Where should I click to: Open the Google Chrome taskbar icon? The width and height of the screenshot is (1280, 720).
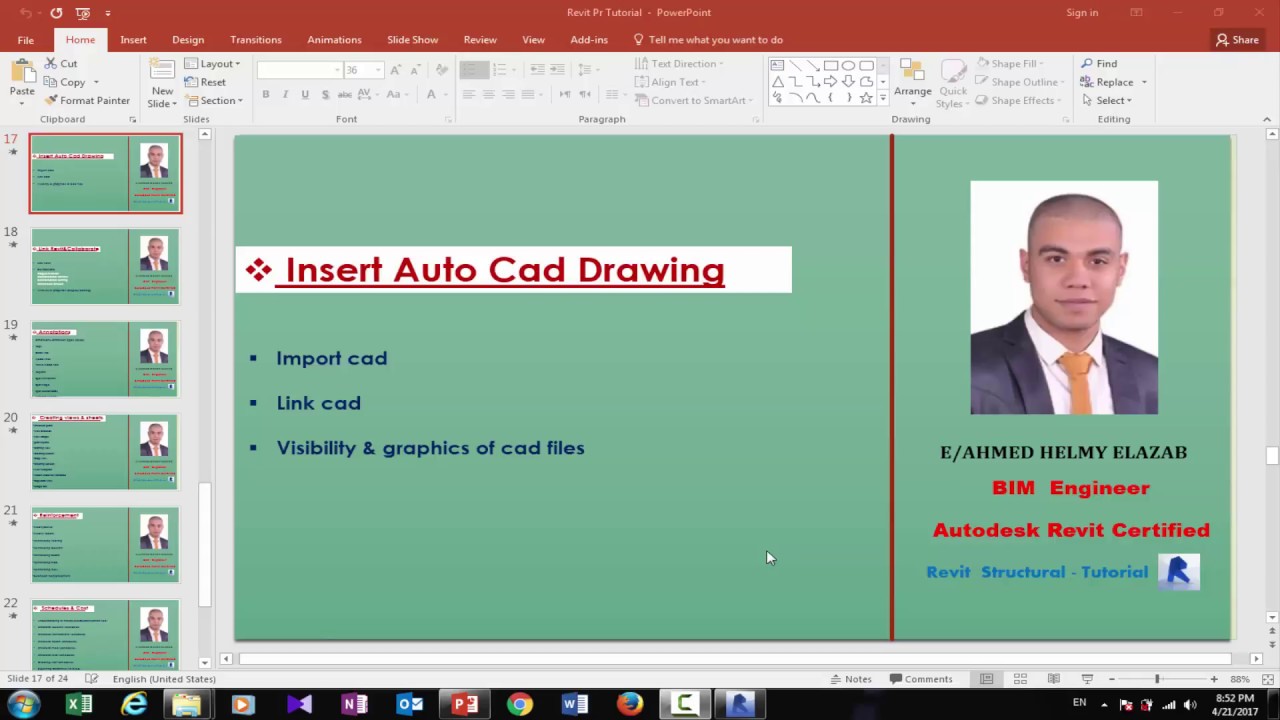(x=519, y=704)
